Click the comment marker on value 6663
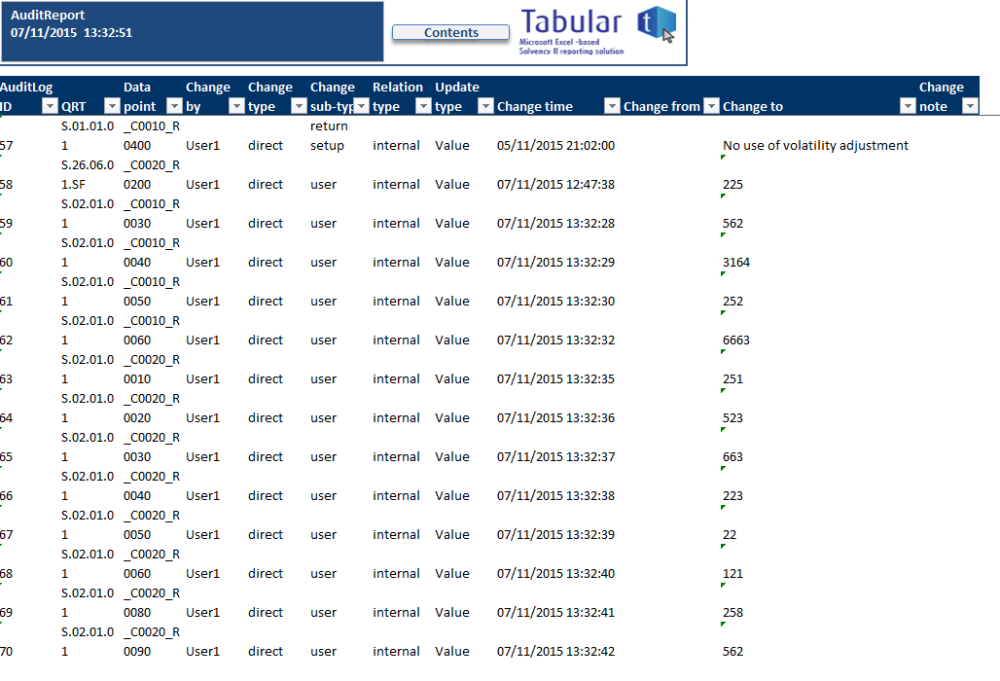 coord(721,351)
